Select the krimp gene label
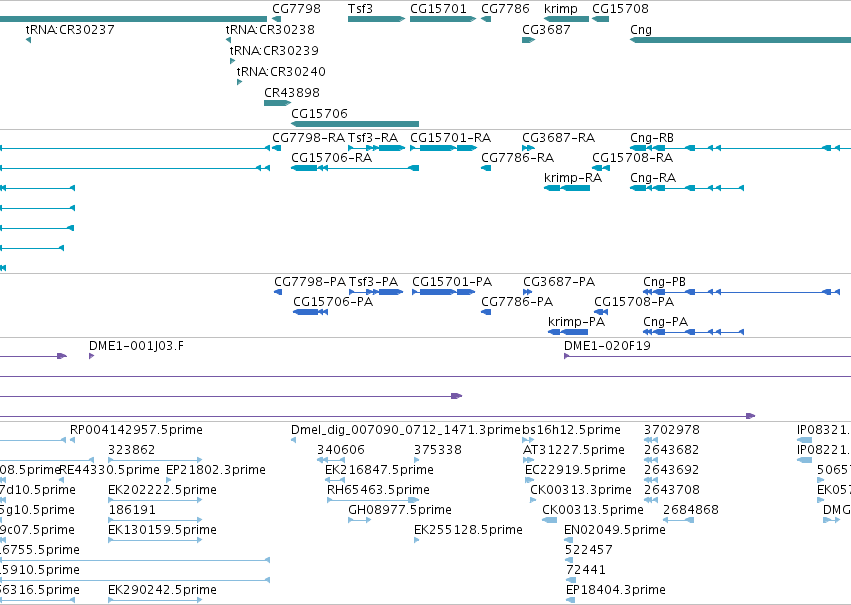851x605 pixels. click(561, 9)
